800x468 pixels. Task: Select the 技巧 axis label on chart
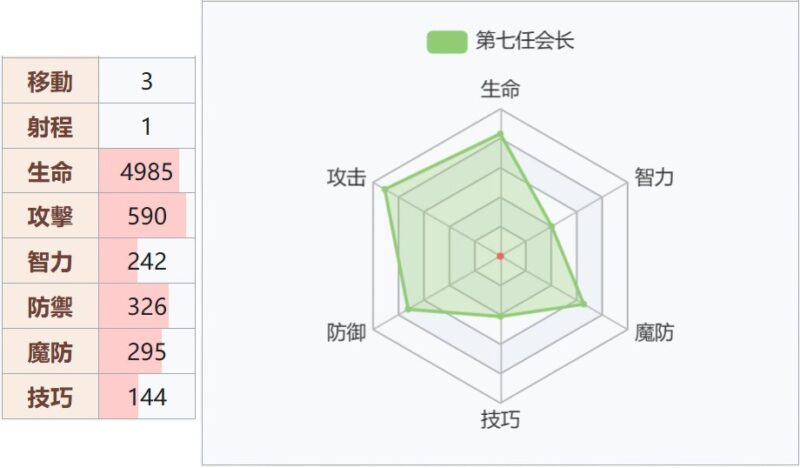click(501, 420)
